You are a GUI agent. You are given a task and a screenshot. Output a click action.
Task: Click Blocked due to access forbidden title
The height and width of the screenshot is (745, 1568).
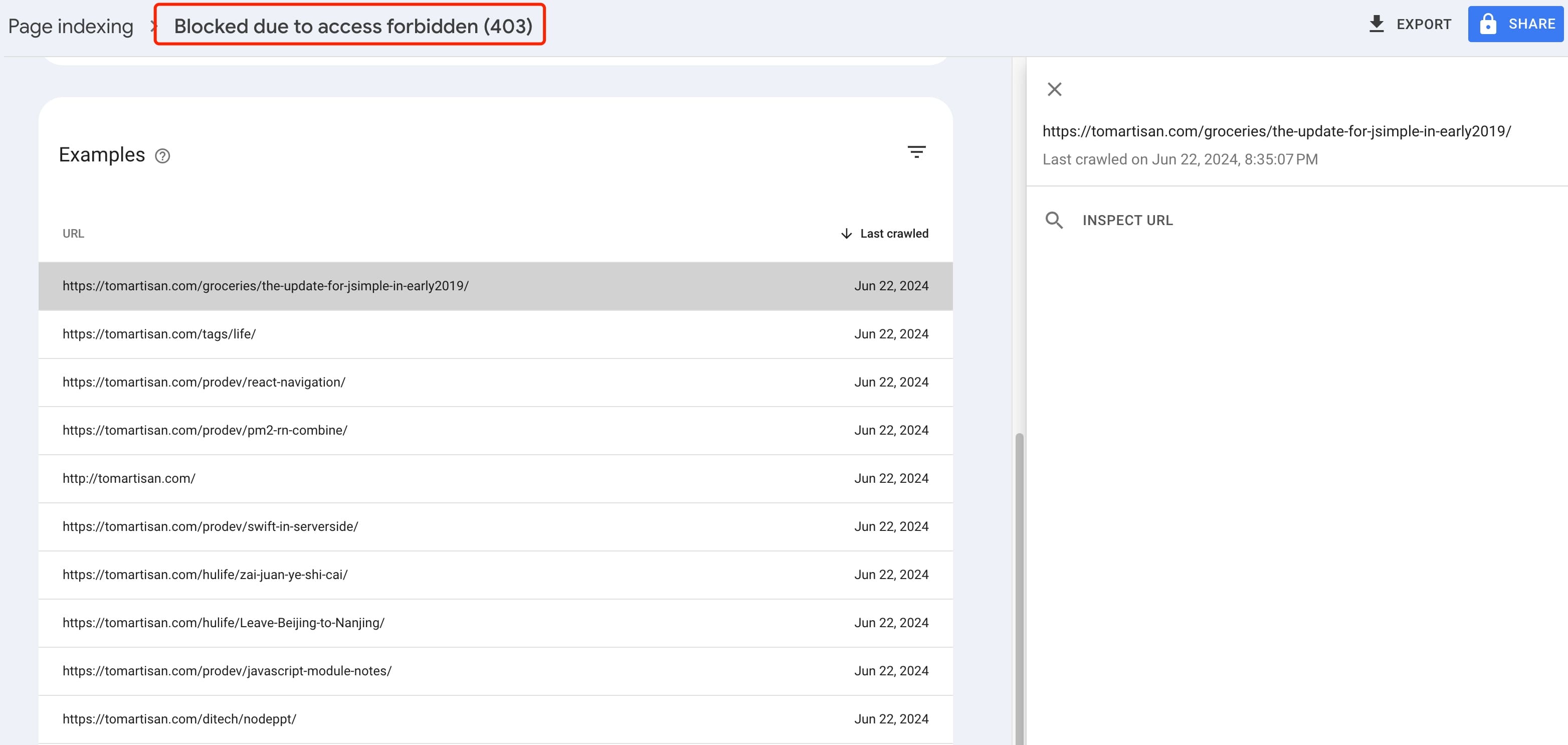[353, 26]
